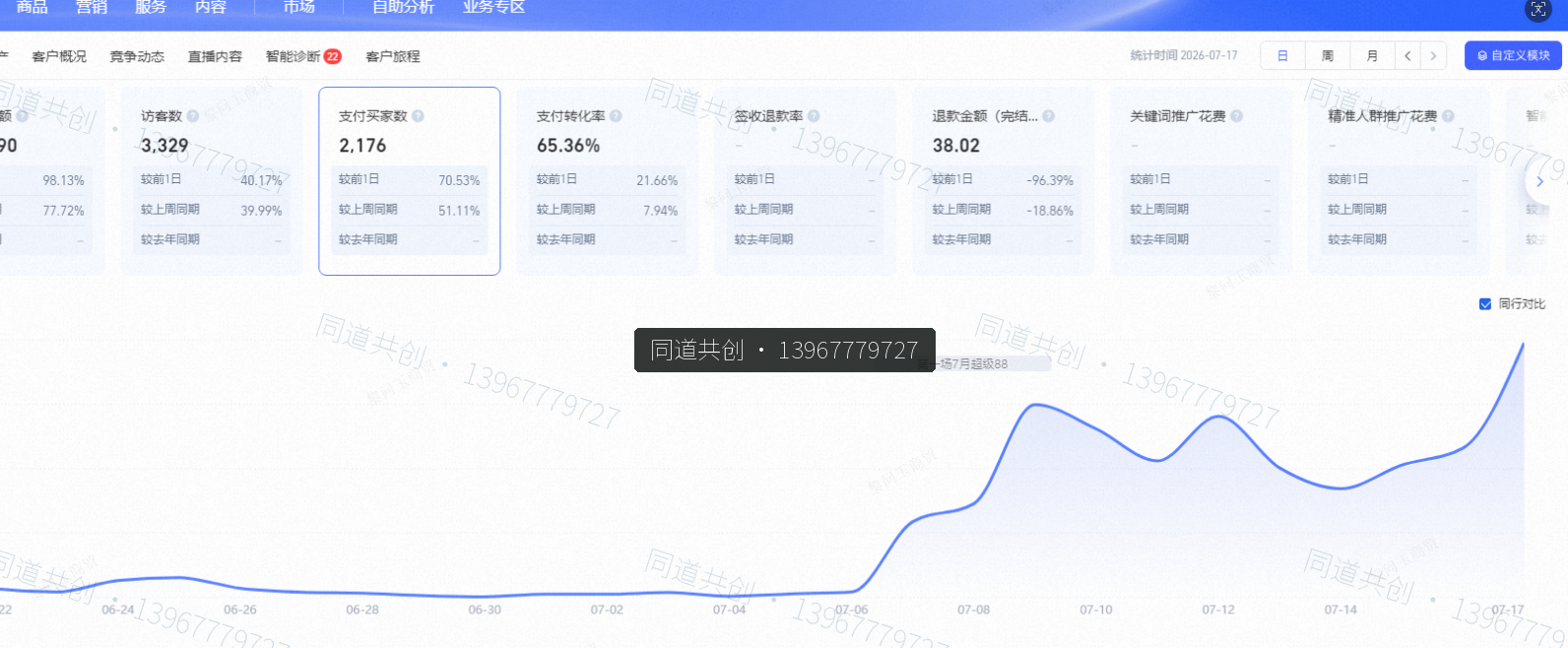
Task: Click 较上周同期 row in 签收退款率 card
Action: 806,210
